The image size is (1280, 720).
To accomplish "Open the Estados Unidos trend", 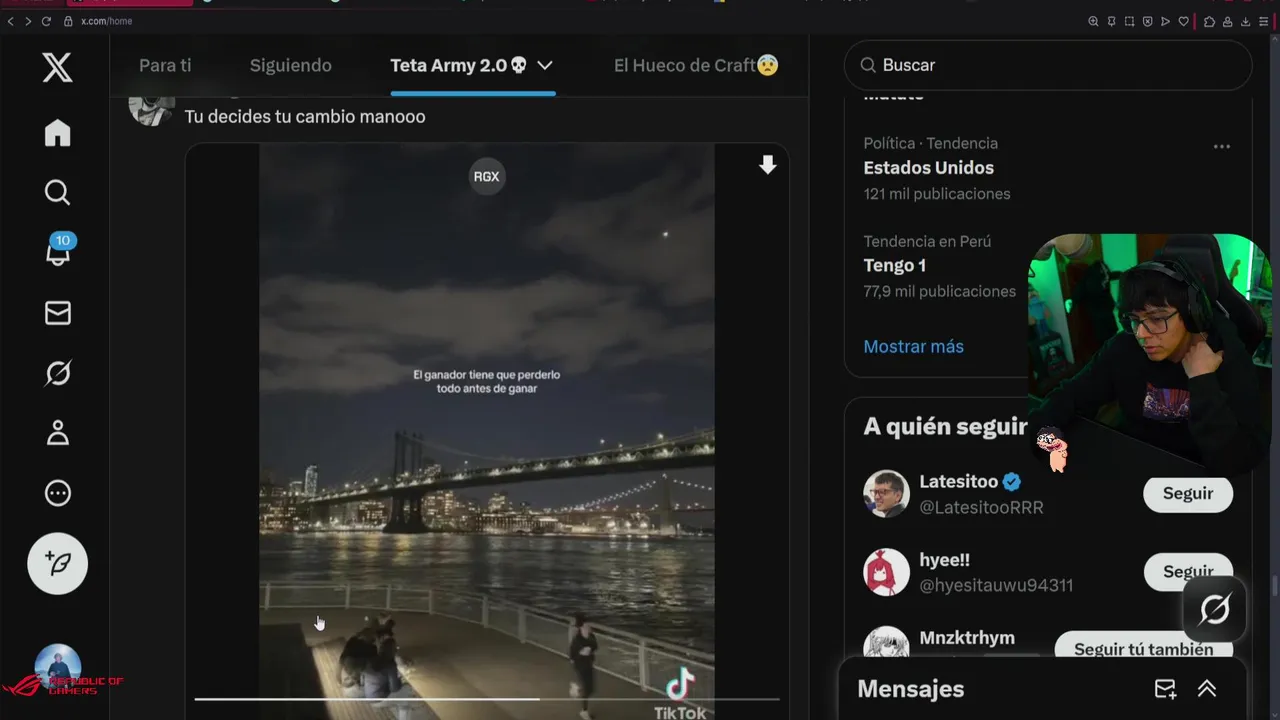I will click(928, 168).
